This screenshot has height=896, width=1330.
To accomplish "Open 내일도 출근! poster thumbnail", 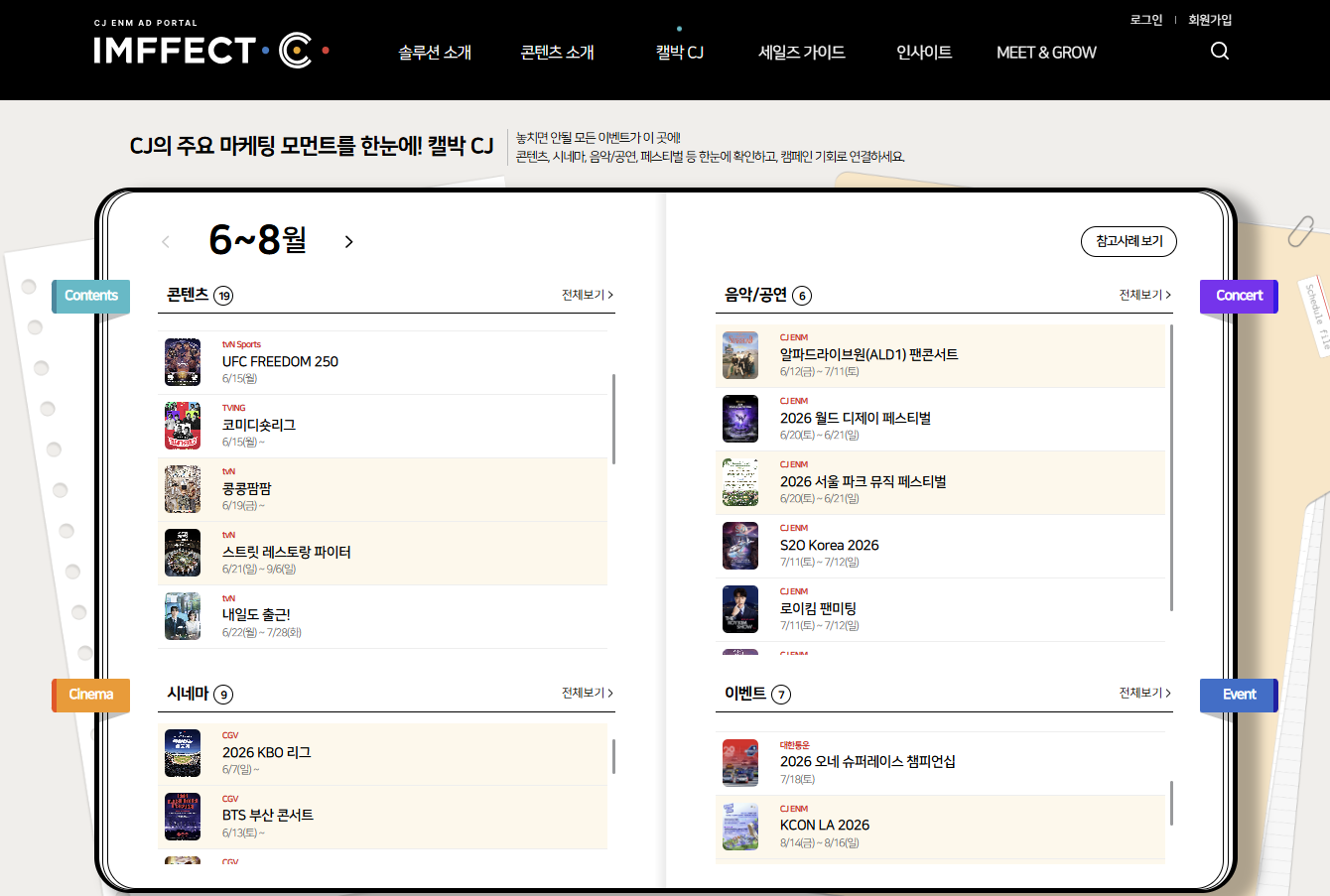I will click(x=183, y=616).
